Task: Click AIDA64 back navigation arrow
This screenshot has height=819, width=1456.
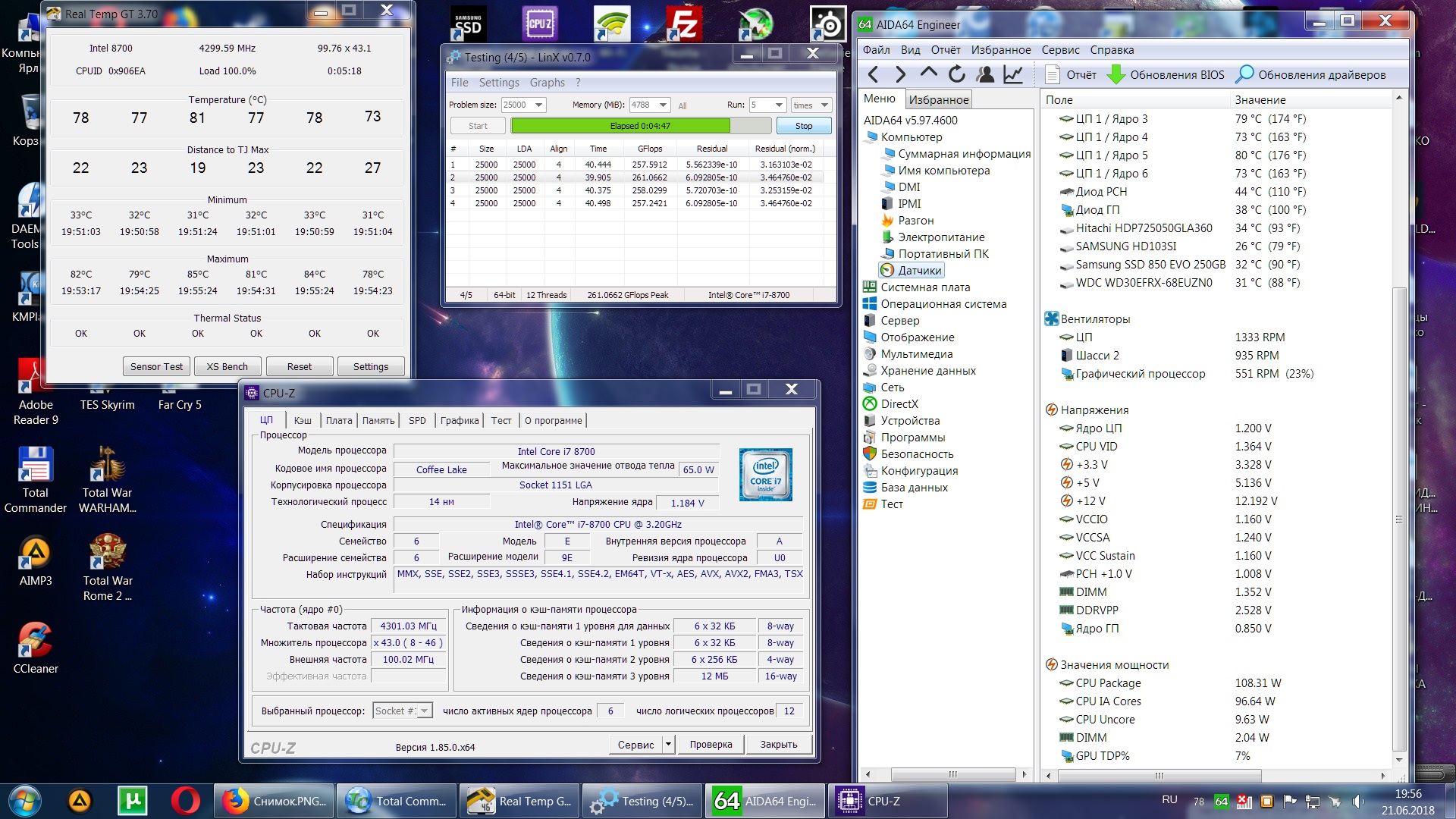Action: [x=873, y=74]
